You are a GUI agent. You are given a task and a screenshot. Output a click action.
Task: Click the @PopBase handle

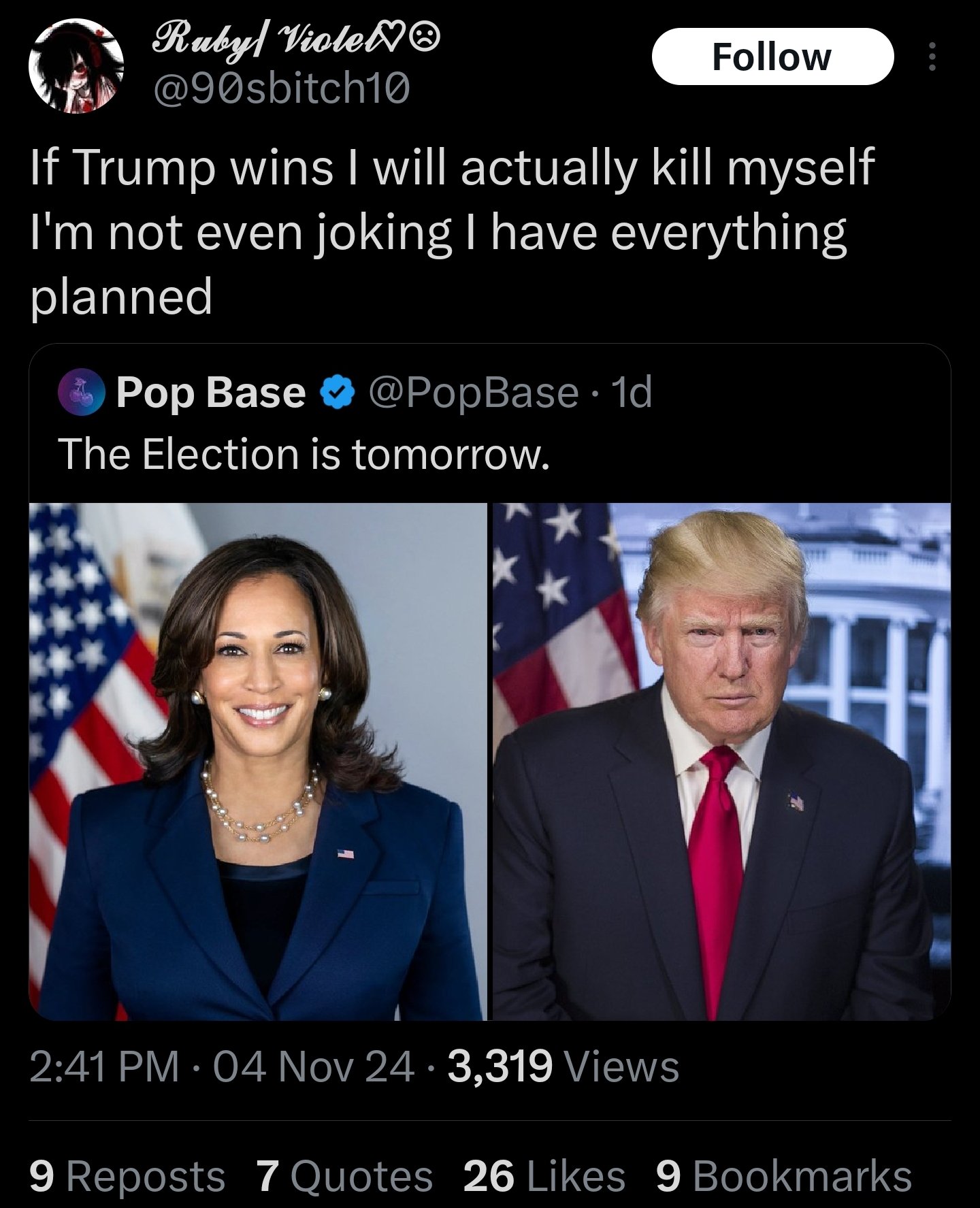pyautogui.click(x=474, y=393)
